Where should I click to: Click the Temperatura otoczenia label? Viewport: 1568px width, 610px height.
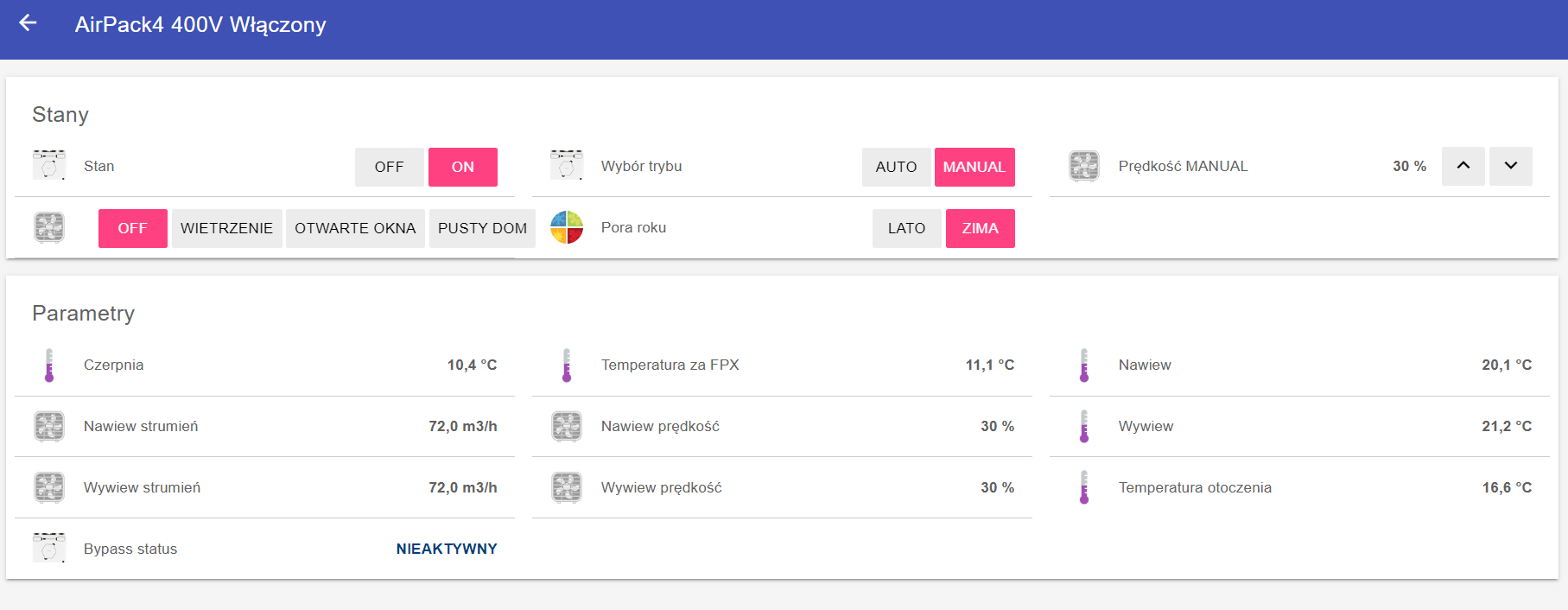[1196, 487]
